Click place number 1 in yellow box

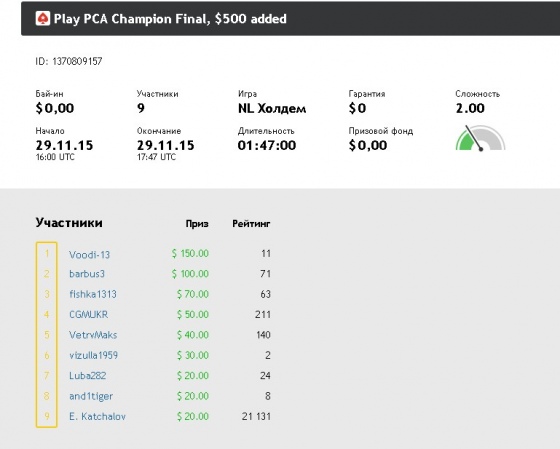tap(47, 254)
